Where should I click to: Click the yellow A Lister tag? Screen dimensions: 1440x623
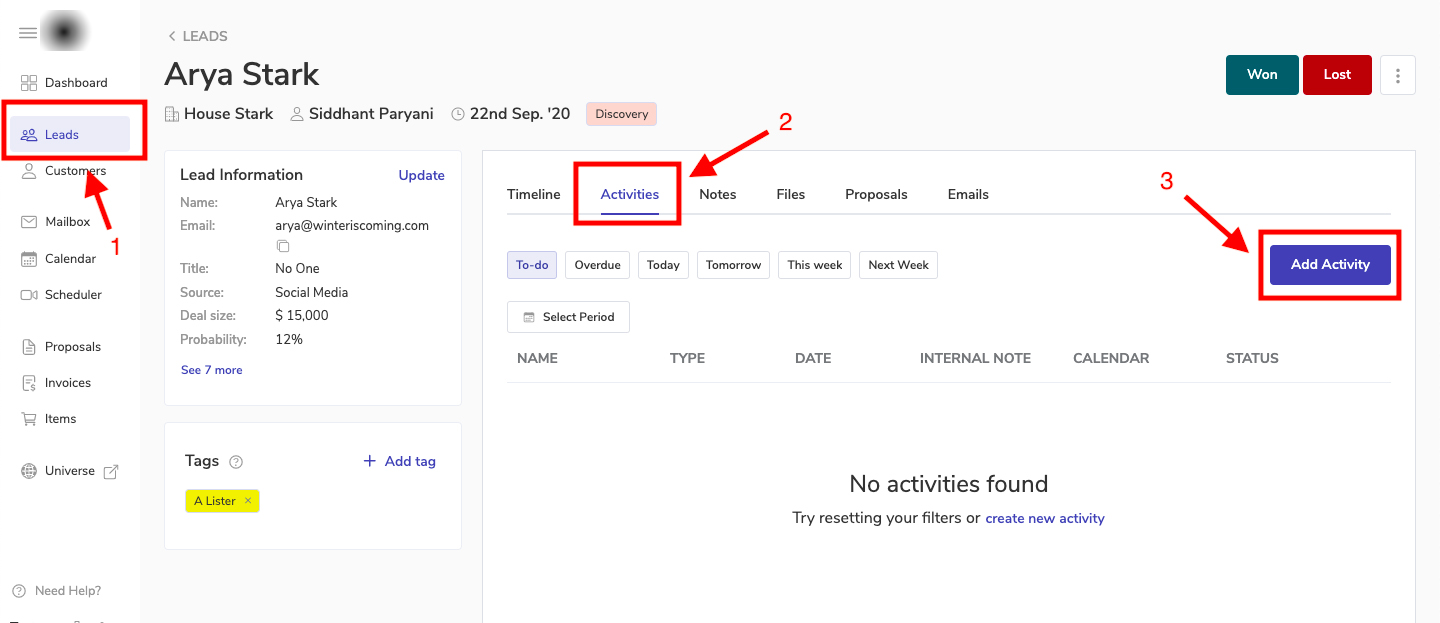[x=215, y=501]
